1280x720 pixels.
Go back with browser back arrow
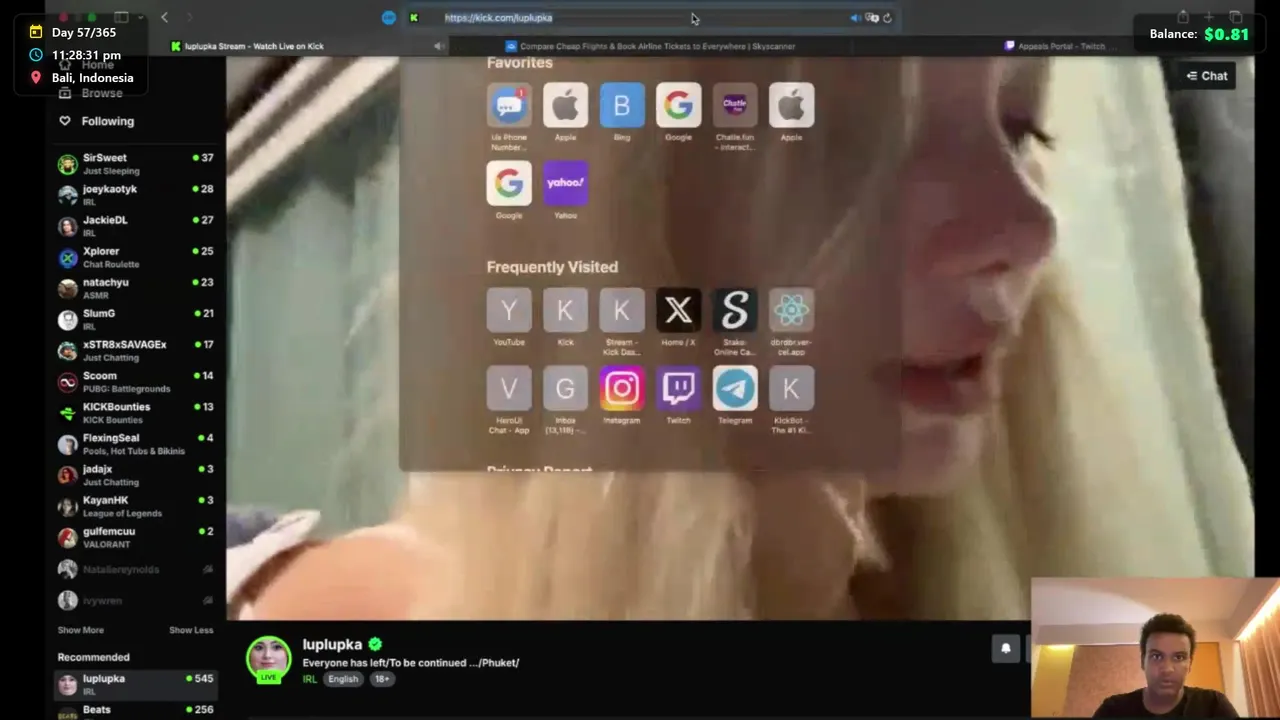point(165,17)
